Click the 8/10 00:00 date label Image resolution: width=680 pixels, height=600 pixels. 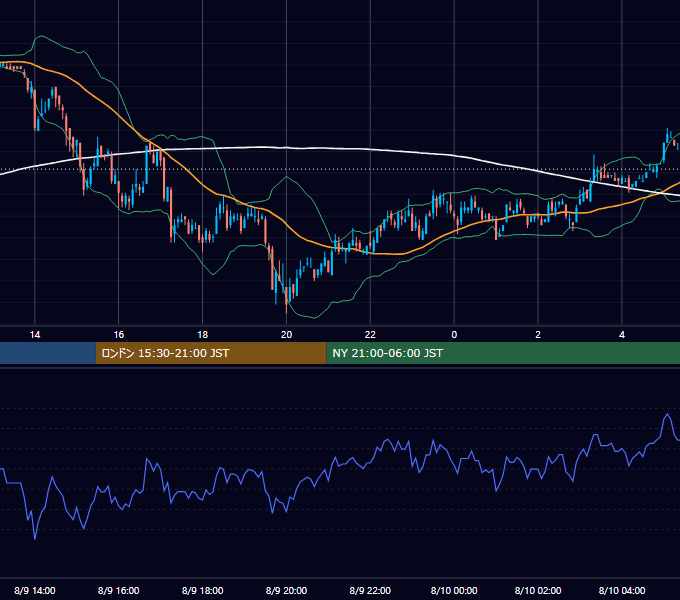(x=454, y=590)
